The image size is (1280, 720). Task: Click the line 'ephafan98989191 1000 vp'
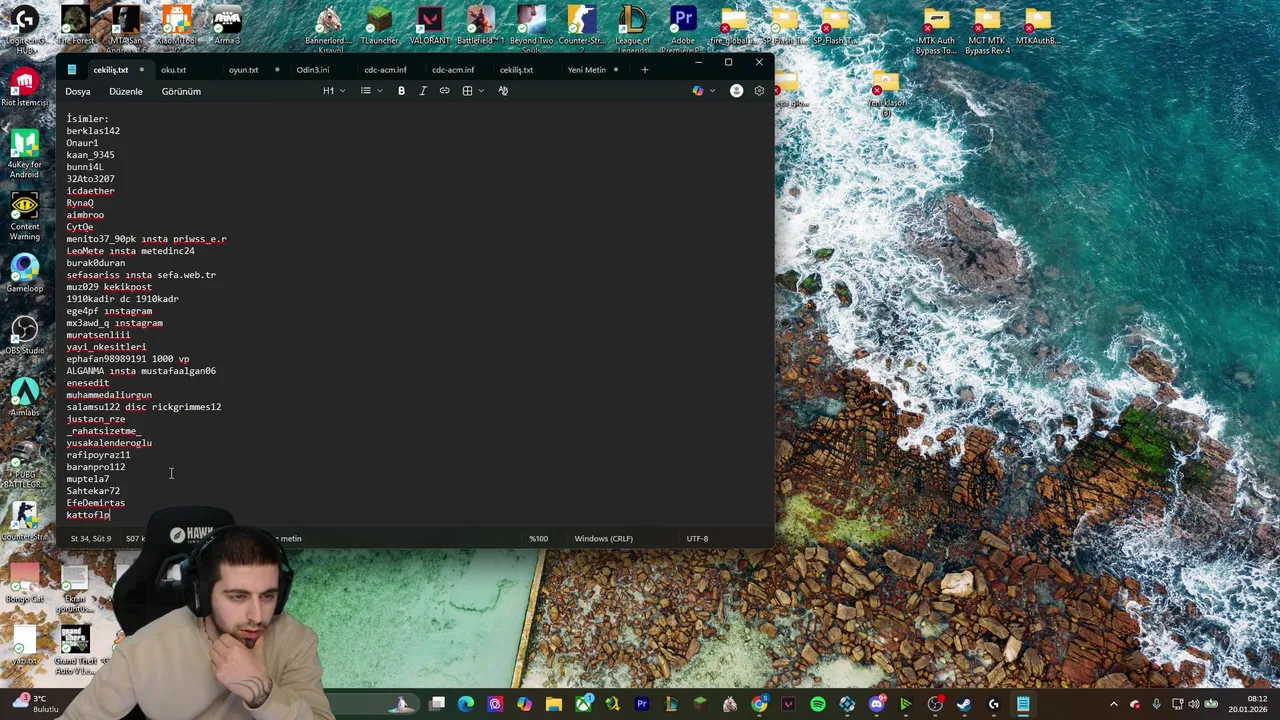click(128, 359)
